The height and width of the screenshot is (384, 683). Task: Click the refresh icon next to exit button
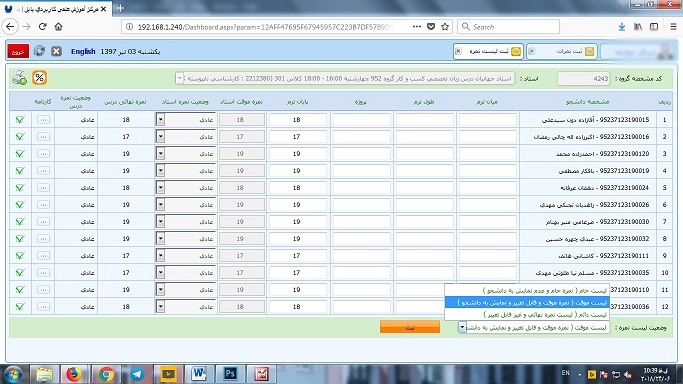coord(39,51)
